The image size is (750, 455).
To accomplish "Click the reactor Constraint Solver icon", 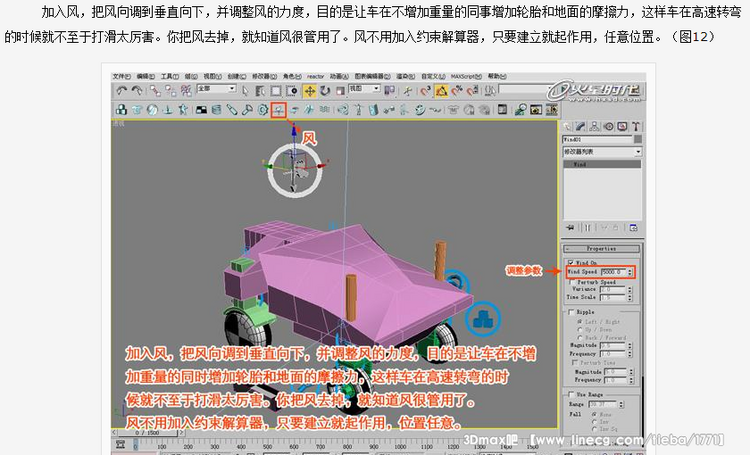I will pyautogui.click(x=343, y=110).
